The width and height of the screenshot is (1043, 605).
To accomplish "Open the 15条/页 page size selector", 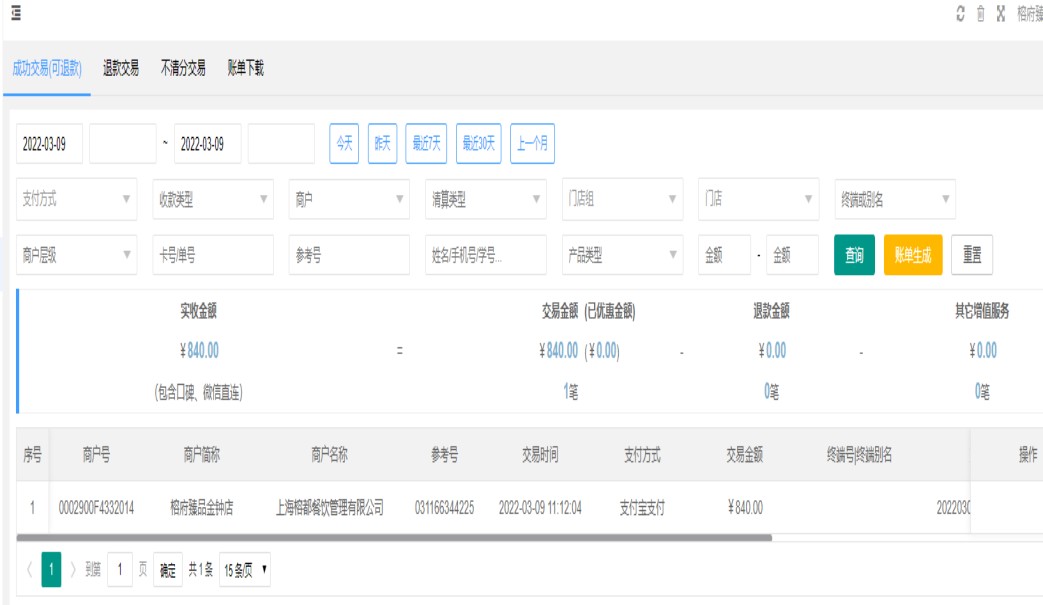I will (244, 571).
